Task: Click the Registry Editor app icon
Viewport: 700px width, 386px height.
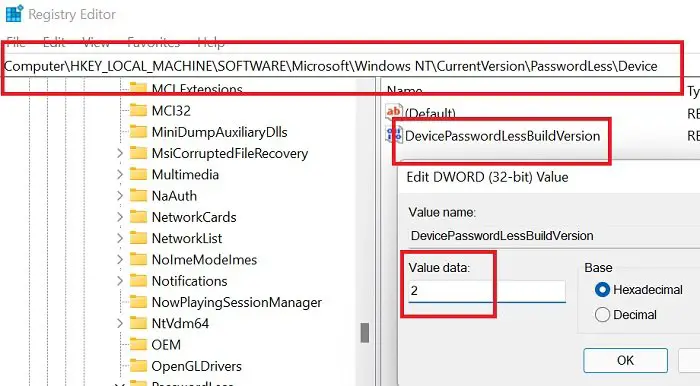Action: point(14,14)
